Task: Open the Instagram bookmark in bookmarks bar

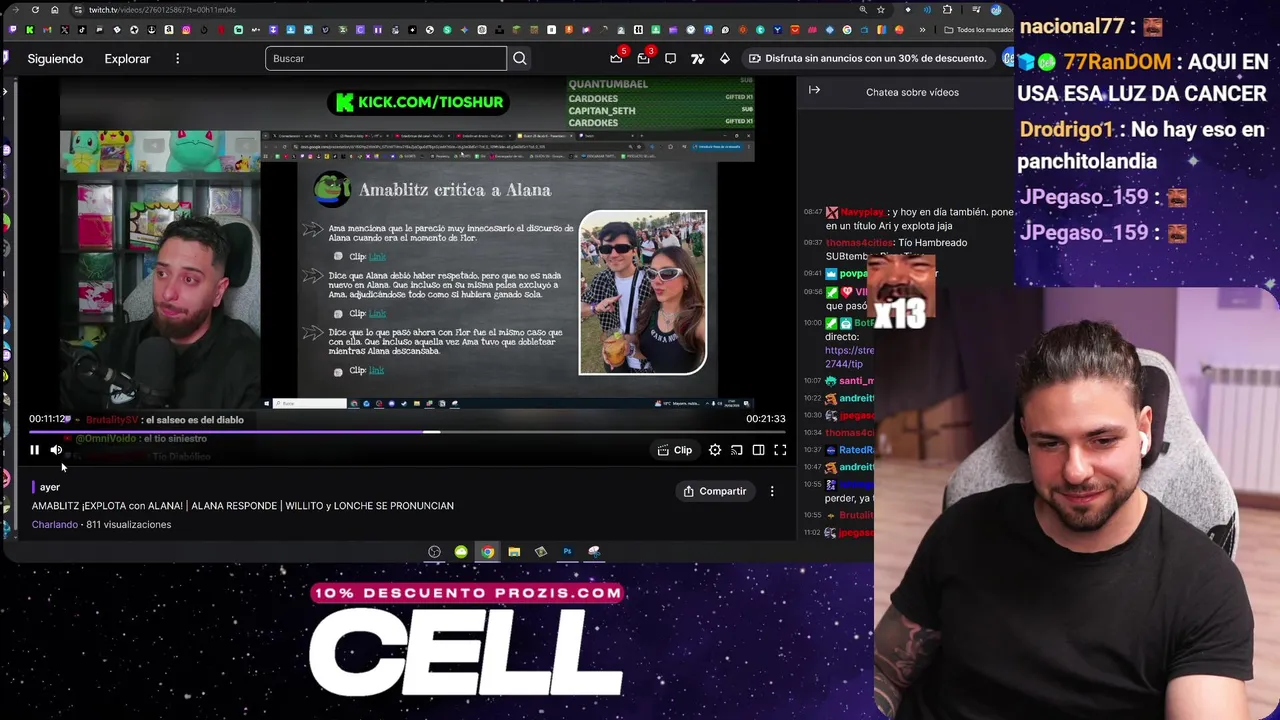Action: 186,30
